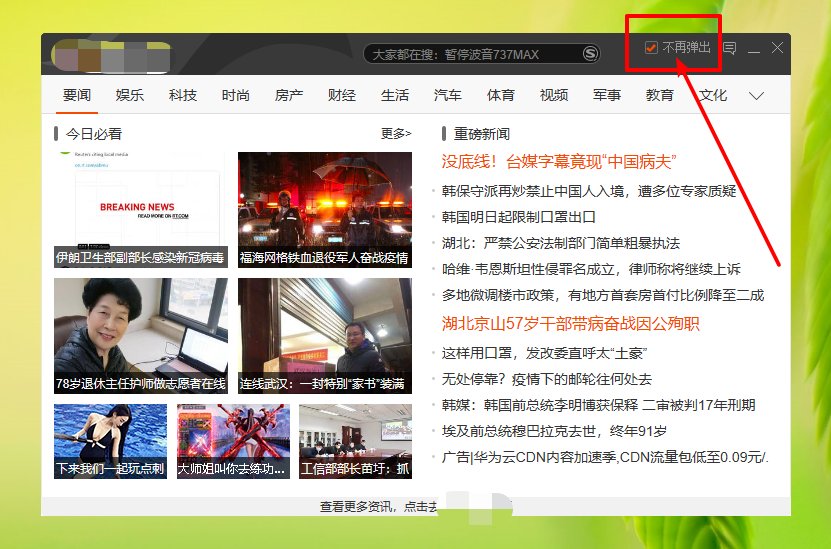Click the Sogou search icon in search box
831x549 pixels.
(590, 53)
